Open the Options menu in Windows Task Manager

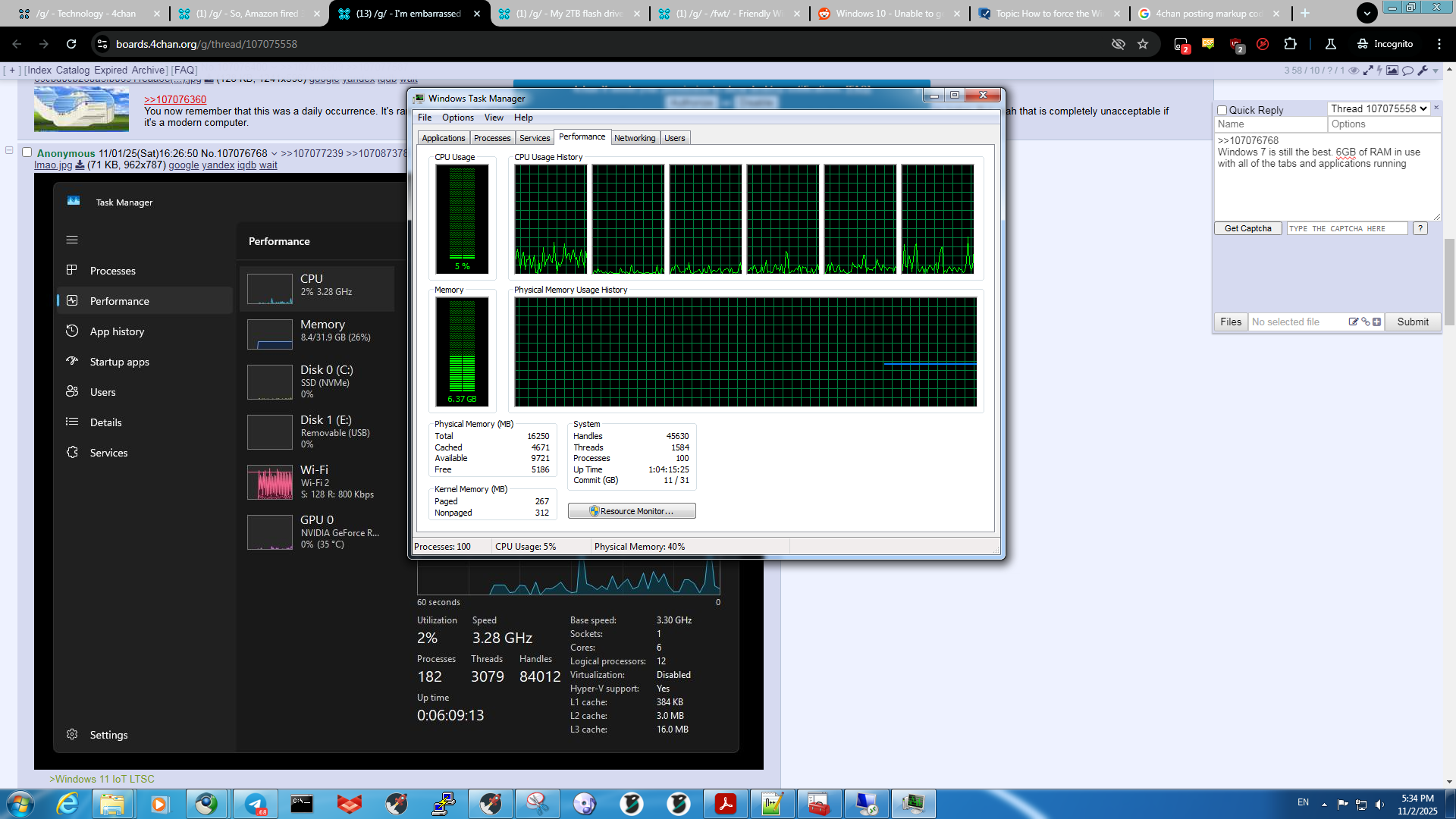click(457, 118)
